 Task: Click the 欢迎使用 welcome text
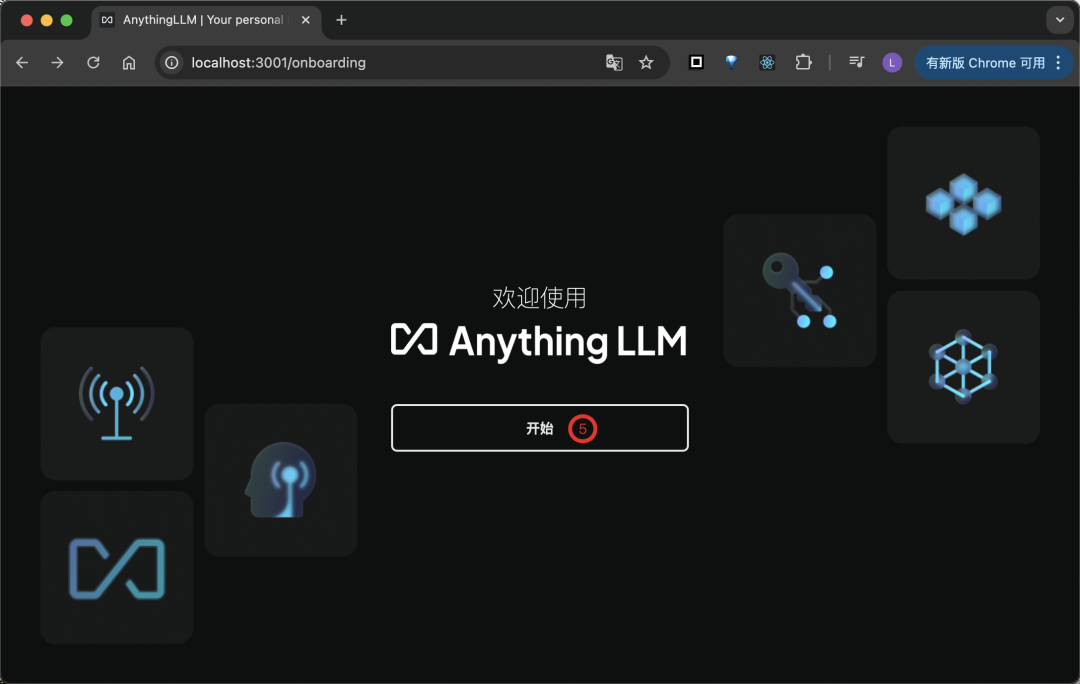tap(539, 298)
